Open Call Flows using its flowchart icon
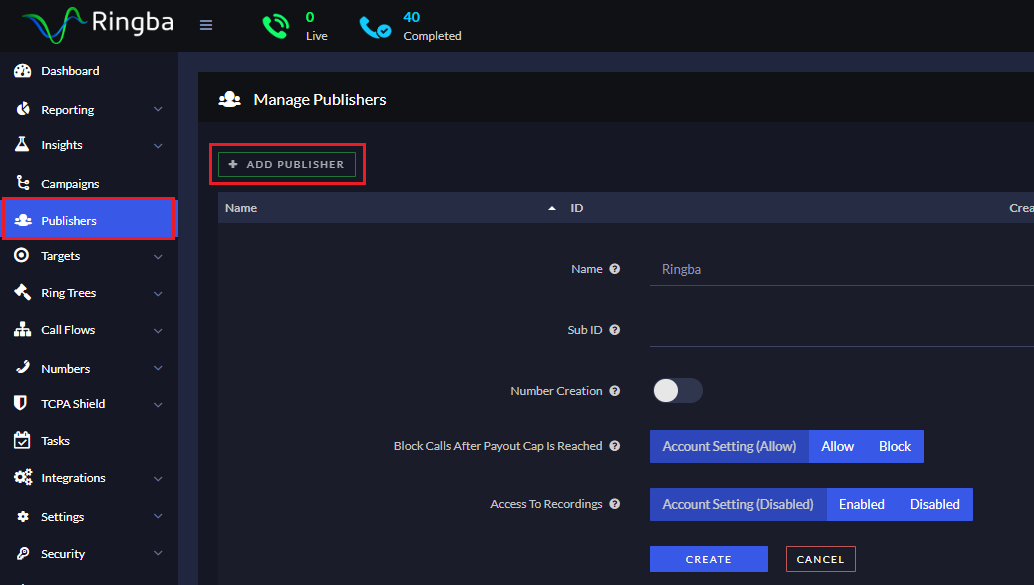 22,329
